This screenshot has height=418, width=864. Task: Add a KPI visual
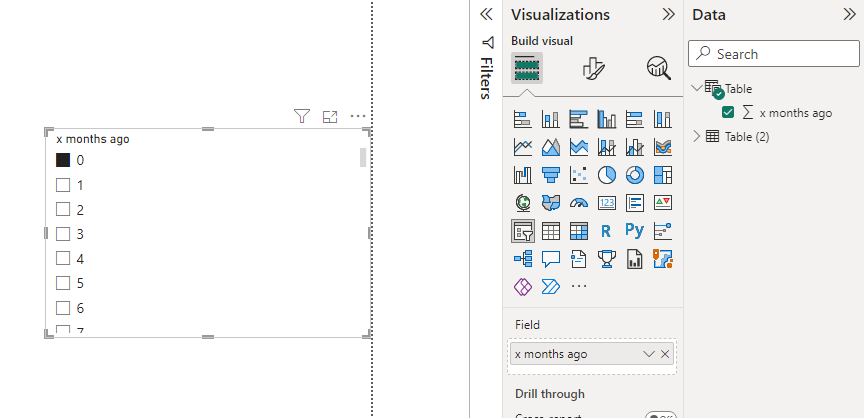point(663,203)
